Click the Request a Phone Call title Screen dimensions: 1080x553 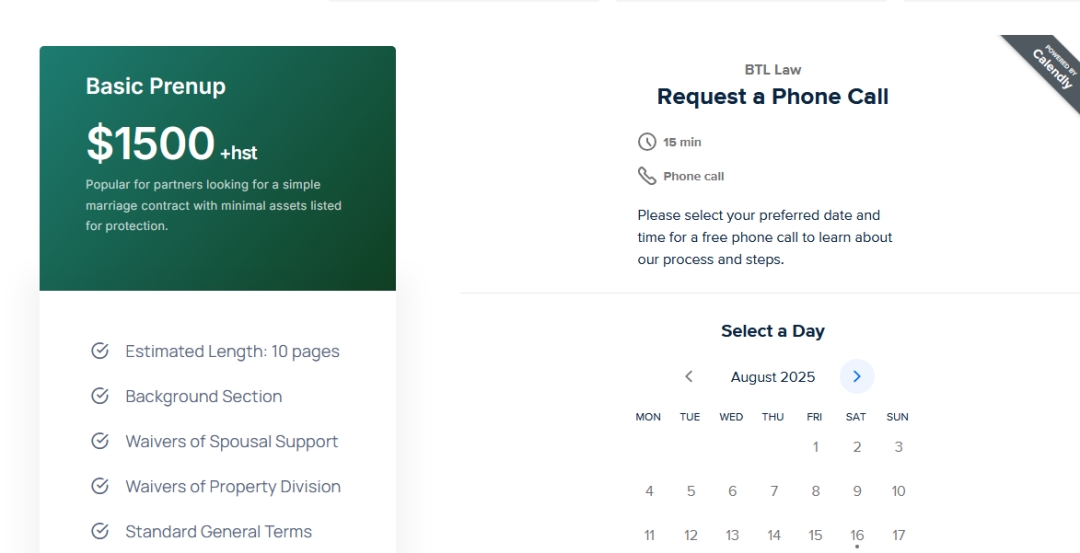773,96
